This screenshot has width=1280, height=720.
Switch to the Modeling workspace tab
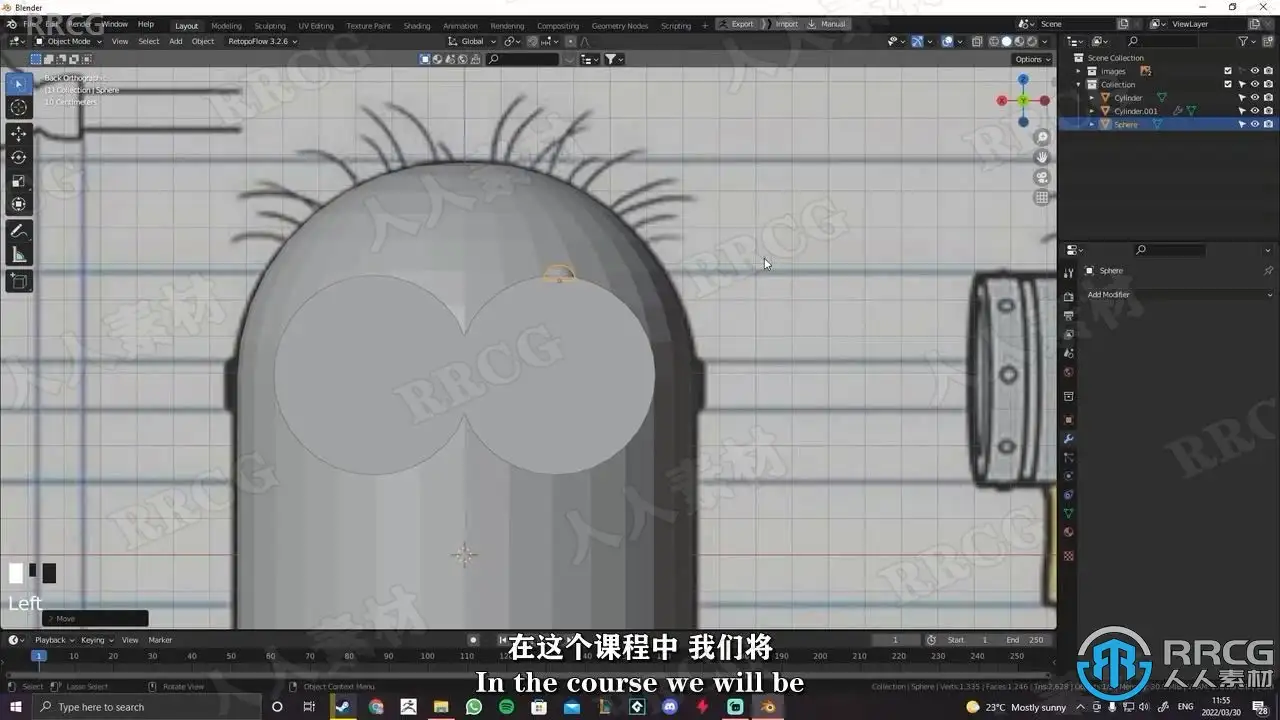click(226, 26)
